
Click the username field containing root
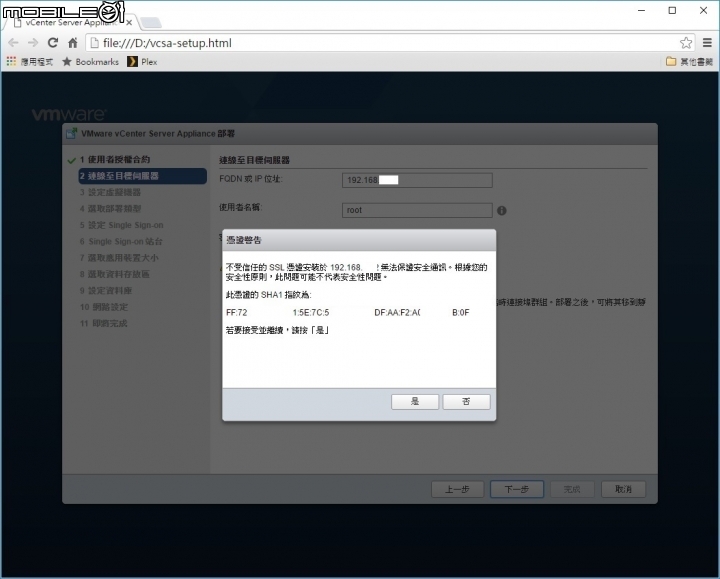tap(417, 210)
